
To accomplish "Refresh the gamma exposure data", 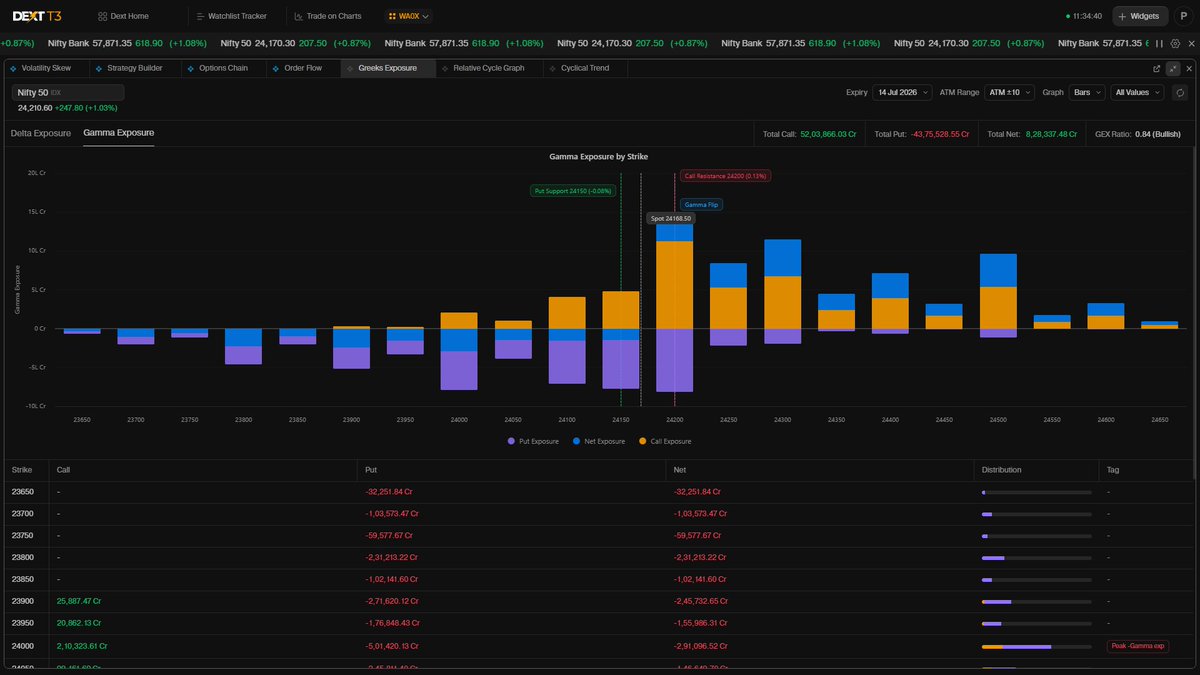I will (x=1180, y=92).
